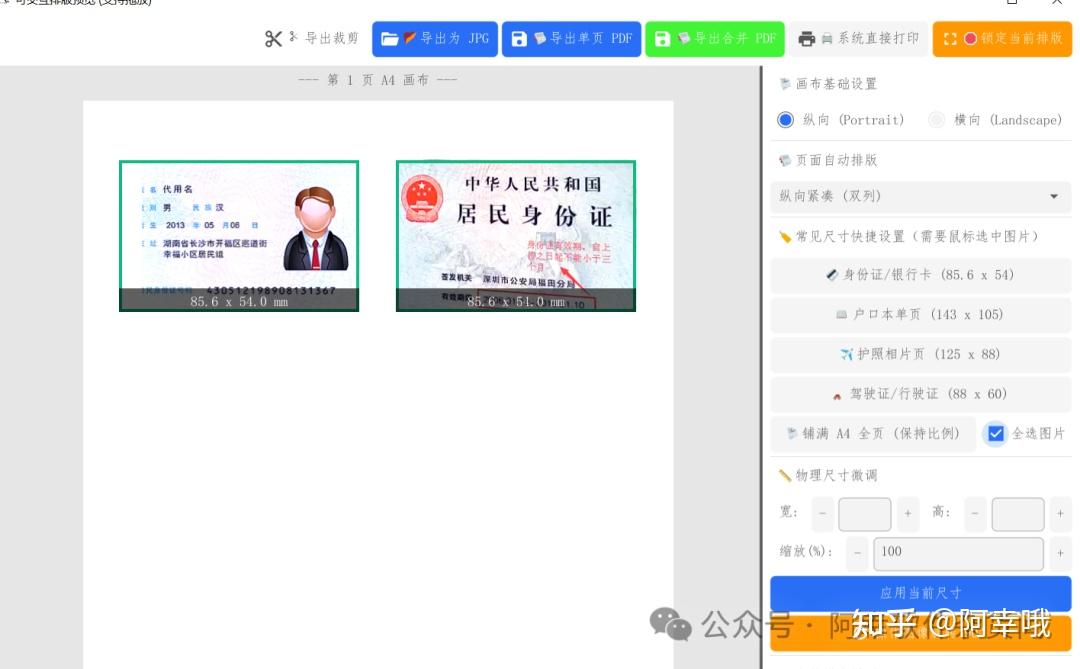This screenshot has width=1080, height=669.
Task: Apply 护照相片页 (125 x 88) size preset
Action: click(920, 354)
